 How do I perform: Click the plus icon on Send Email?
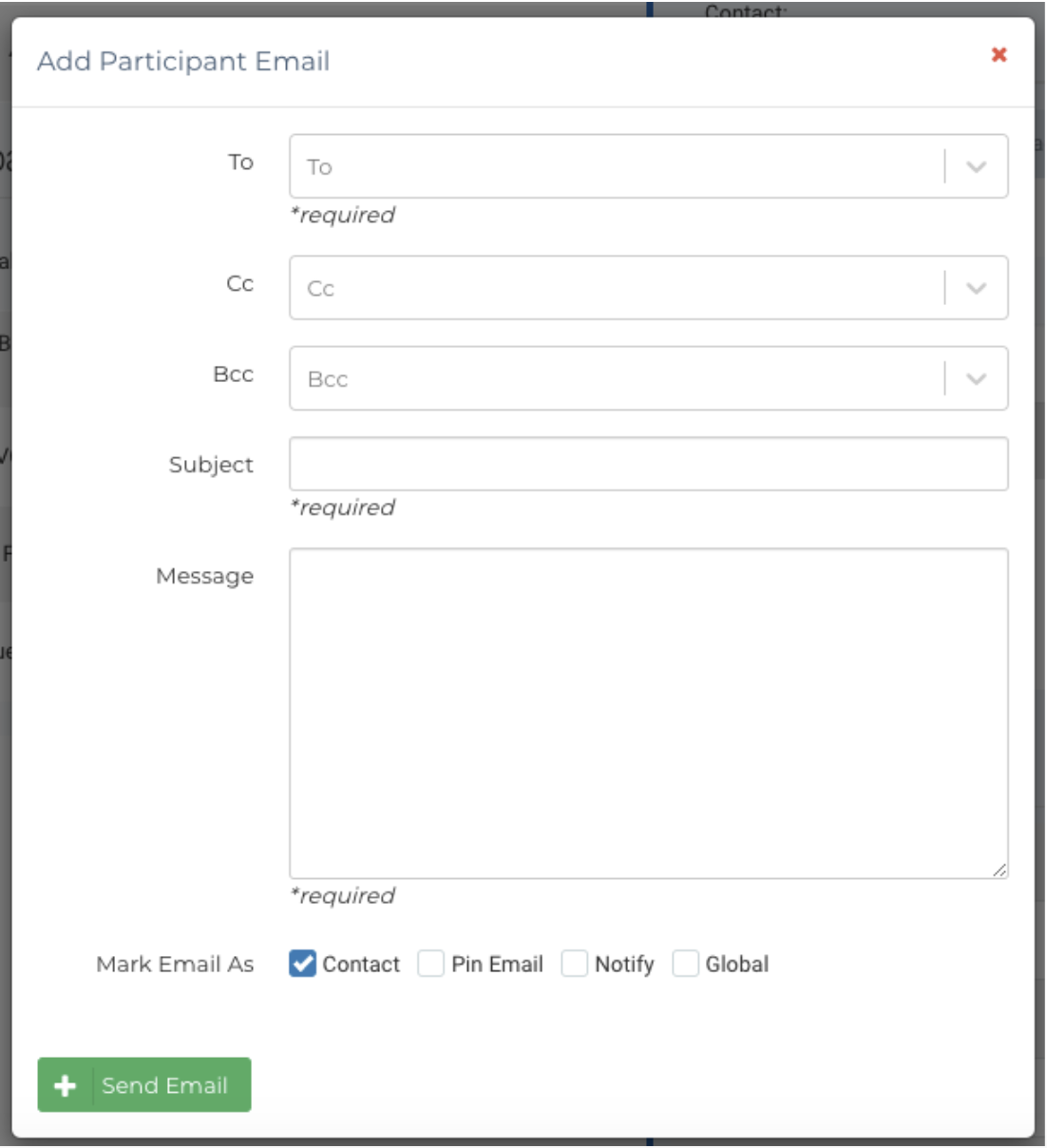click(x=65, y=1085)
